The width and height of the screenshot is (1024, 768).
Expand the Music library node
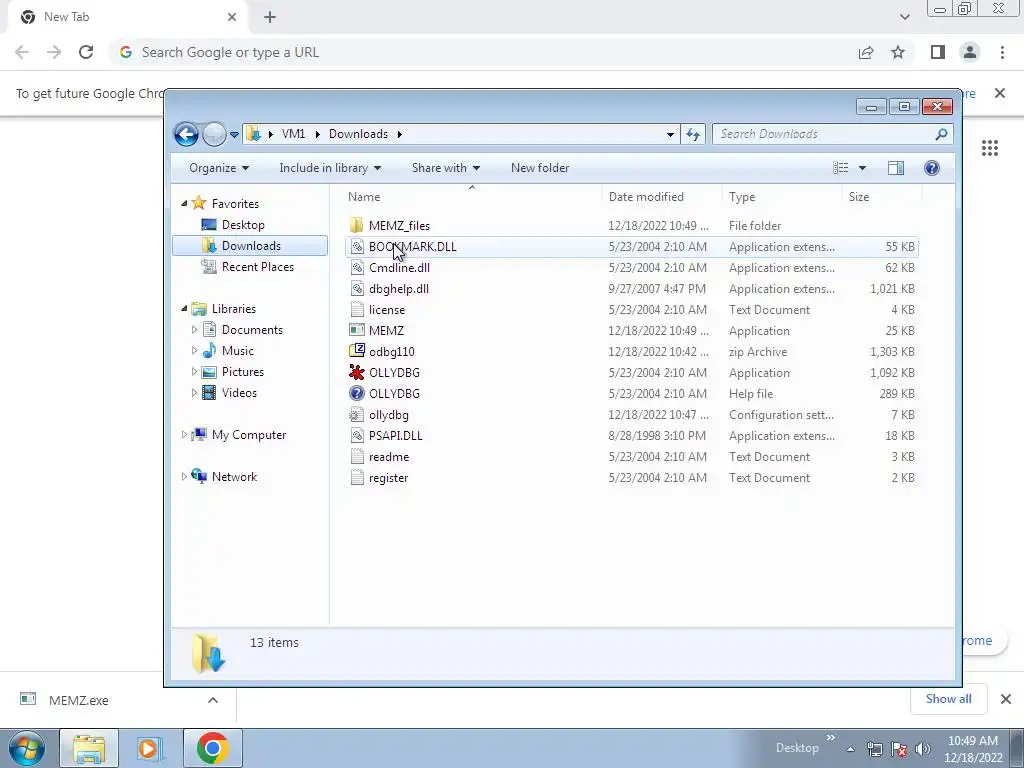pos(194,351)
